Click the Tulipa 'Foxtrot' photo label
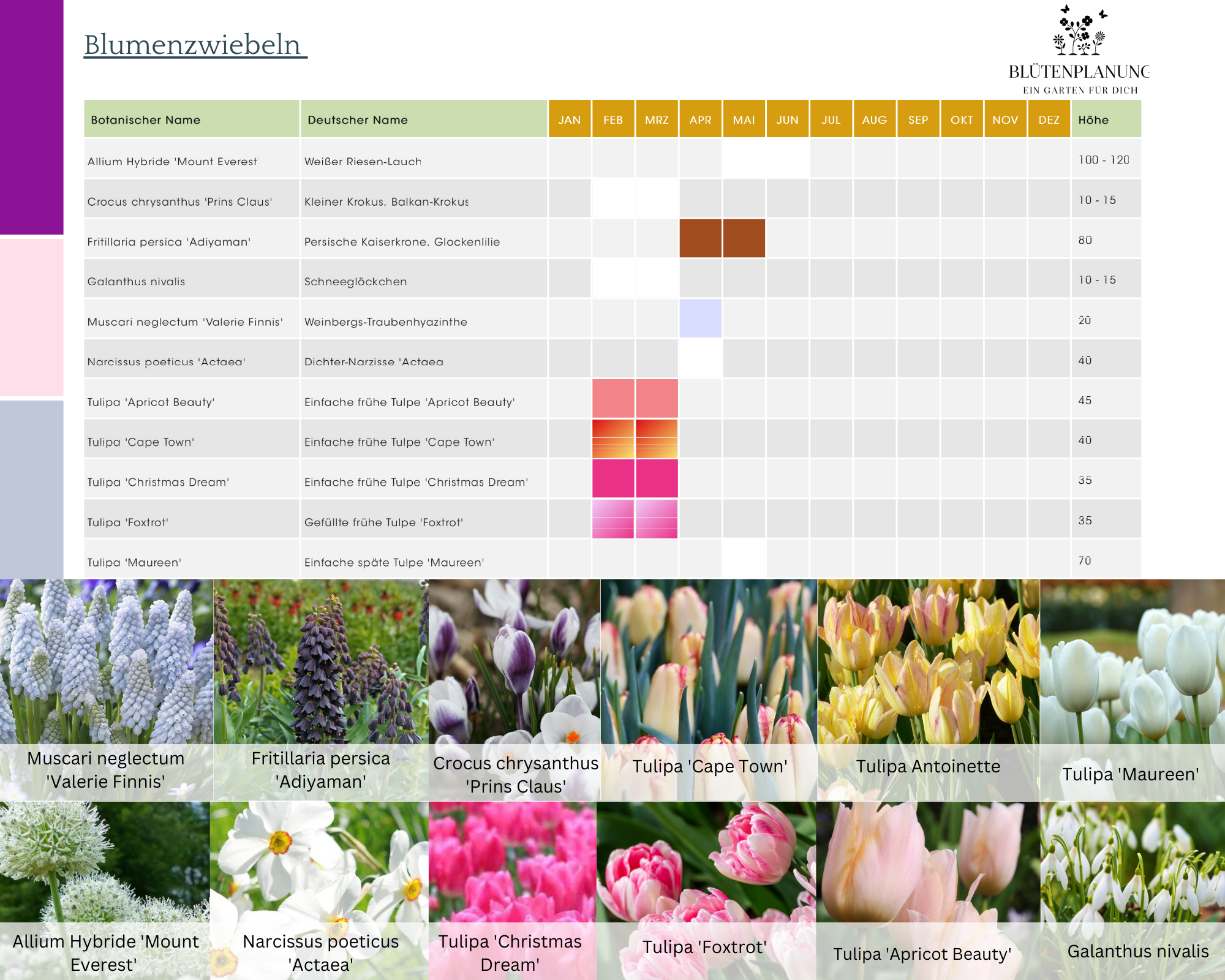This screenshot has width=1225, height=980. click(x=704, y=947)
